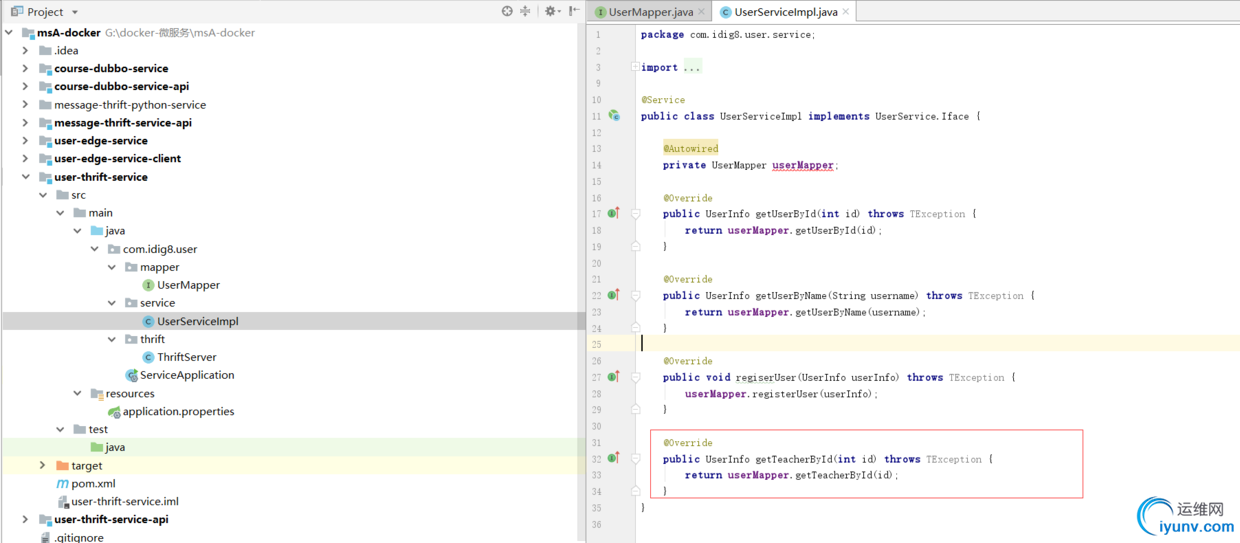
Task: Click UserService.Iface in class declaration
Action: [x=922, y=116]
